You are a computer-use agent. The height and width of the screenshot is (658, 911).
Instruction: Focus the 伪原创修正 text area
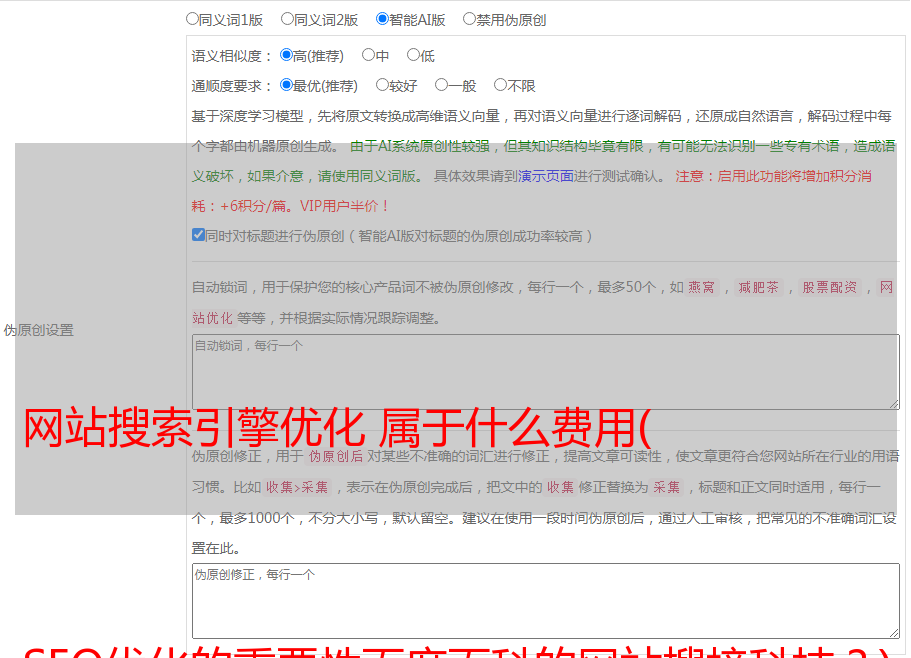tap(545, 600)
